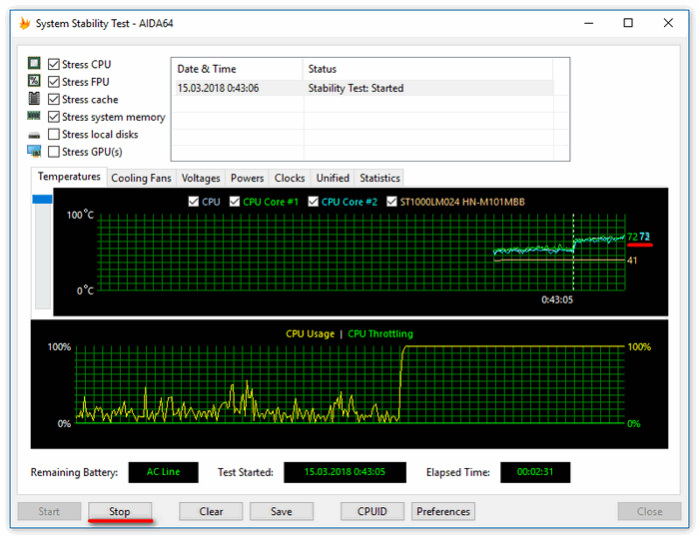
Task: Click the Stop button
Action: 120,511
